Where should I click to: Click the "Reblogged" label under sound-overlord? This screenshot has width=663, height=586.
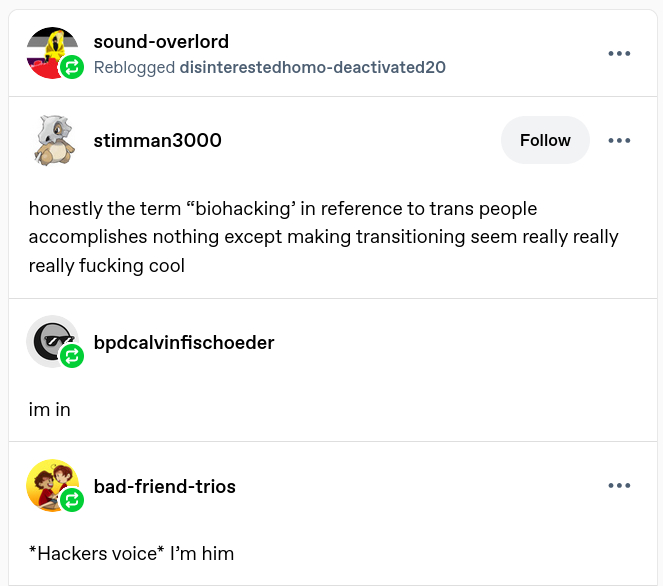tap(134, 67)
